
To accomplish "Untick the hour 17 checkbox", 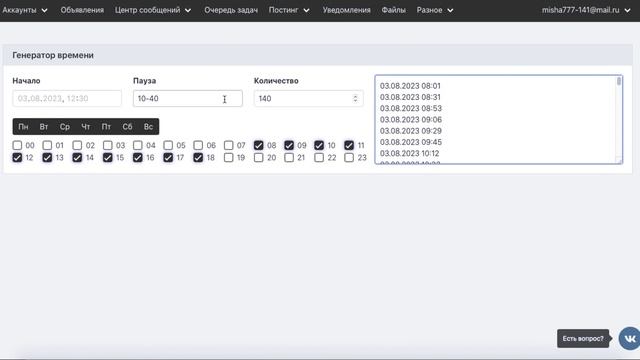I will point(168,158).
